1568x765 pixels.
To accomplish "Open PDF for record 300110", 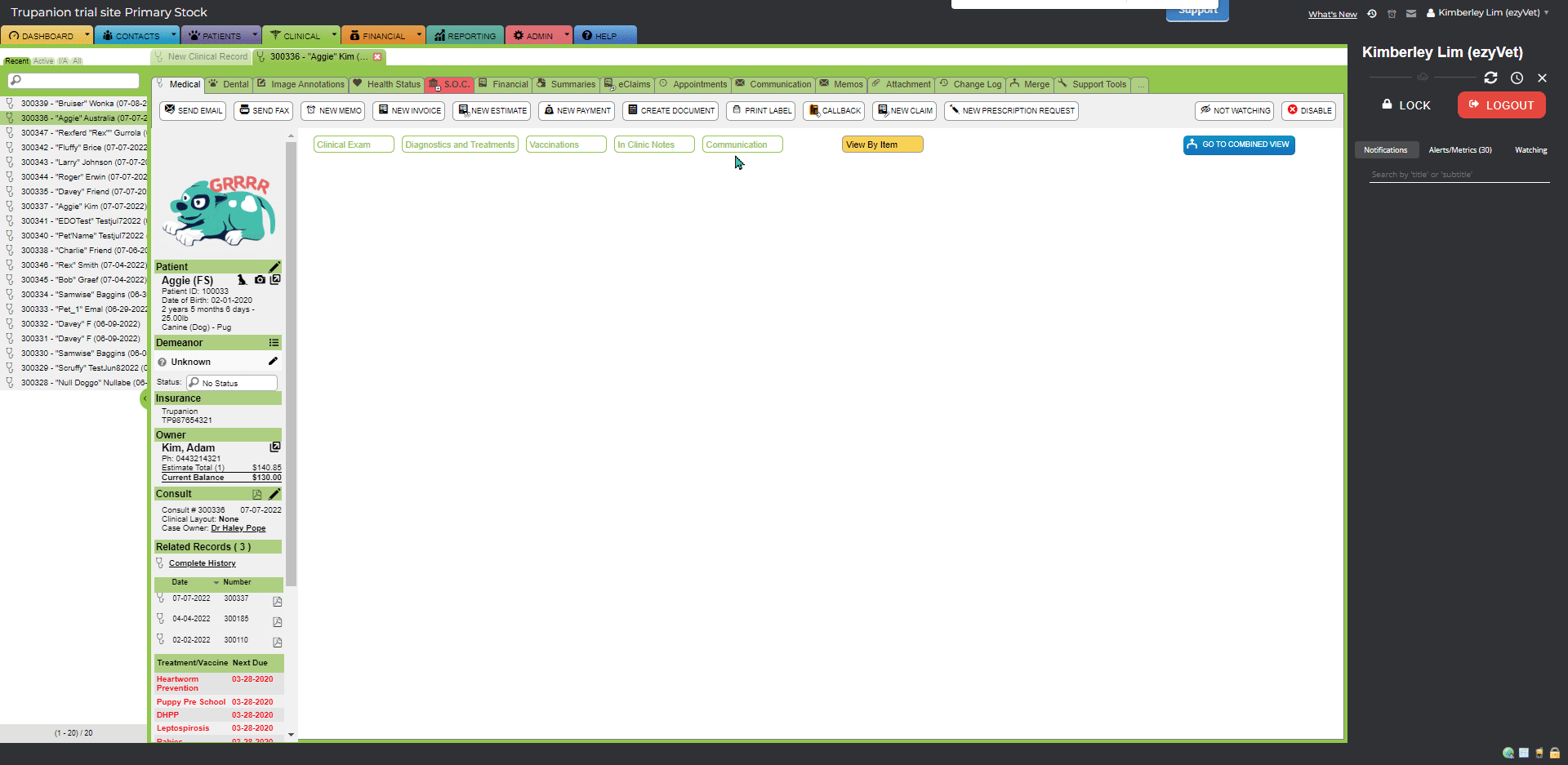I will point(277,643).
